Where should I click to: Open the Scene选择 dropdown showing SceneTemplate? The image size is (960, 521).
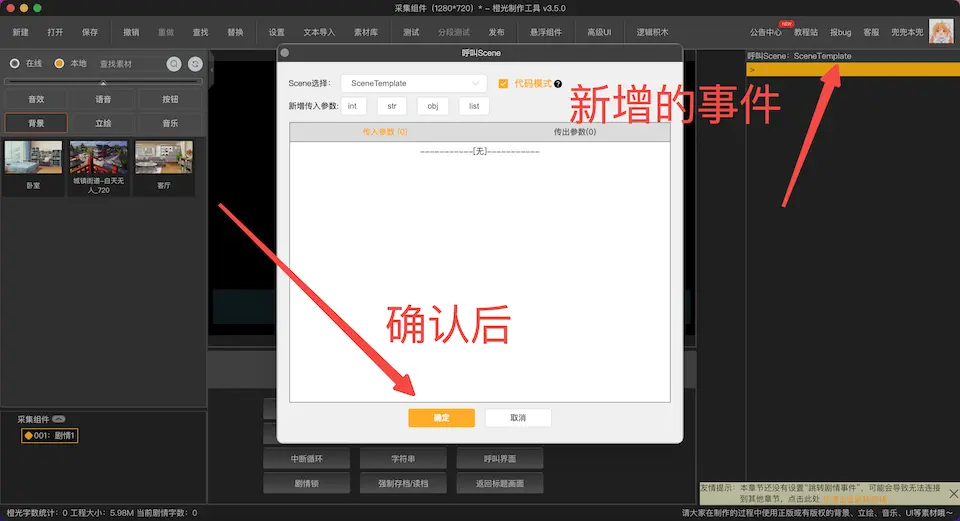[414, 83]
